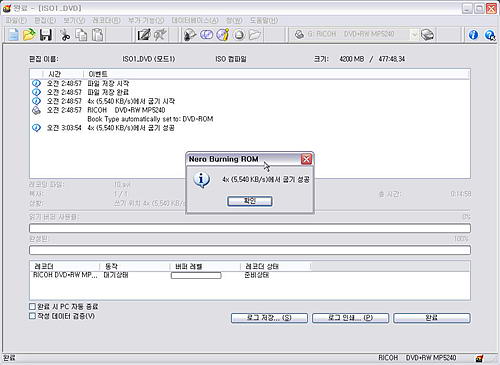
Task: Click the 확인 button in Nero dialog
Action: click(x=250, y=201)
